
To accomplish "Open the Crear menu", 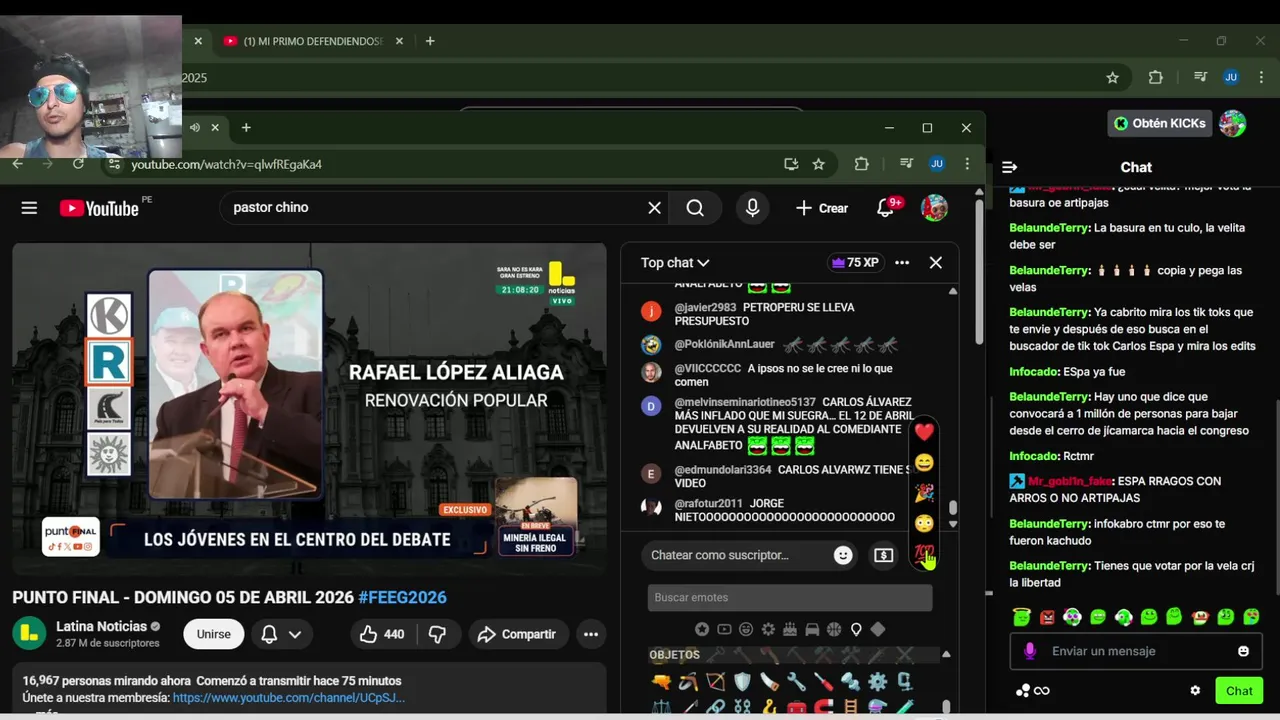I will [x=821, y=208].
